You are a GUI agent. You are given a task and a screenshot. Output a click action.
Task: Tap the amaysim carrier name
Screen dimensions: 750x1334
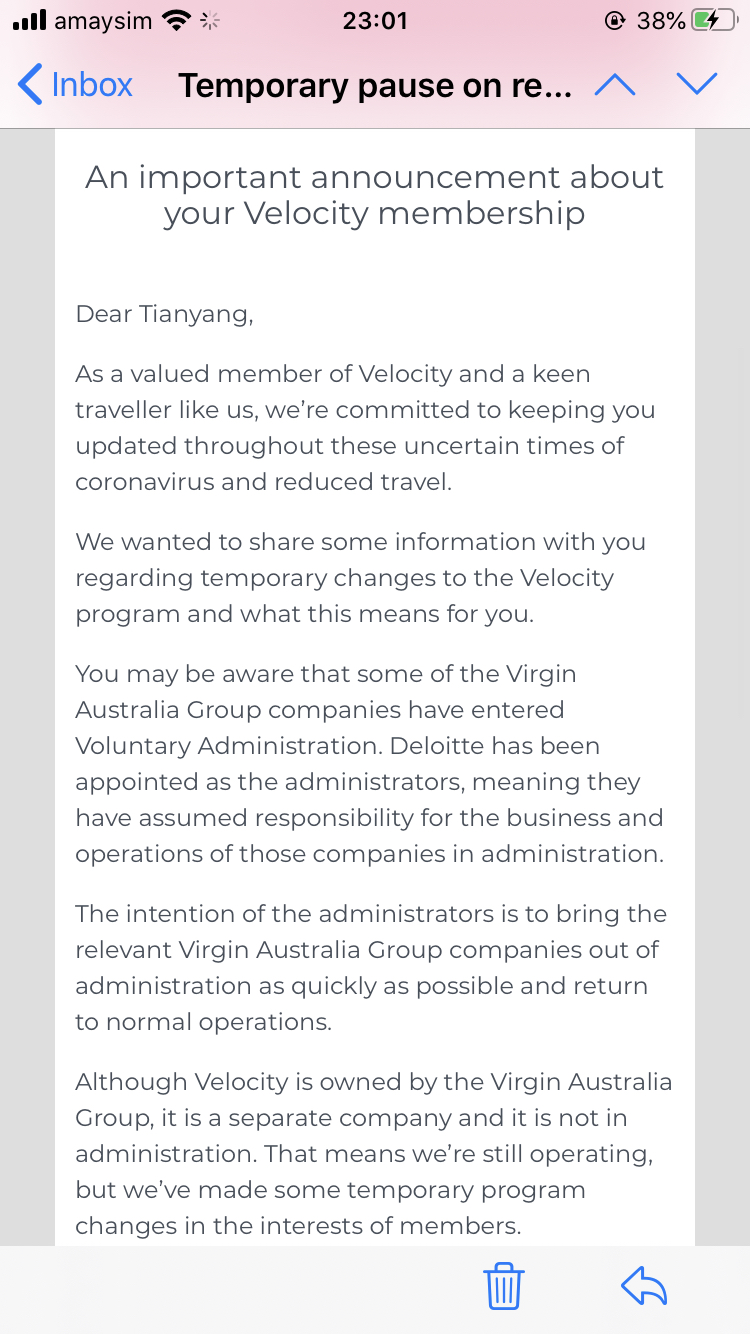point(102,20)
